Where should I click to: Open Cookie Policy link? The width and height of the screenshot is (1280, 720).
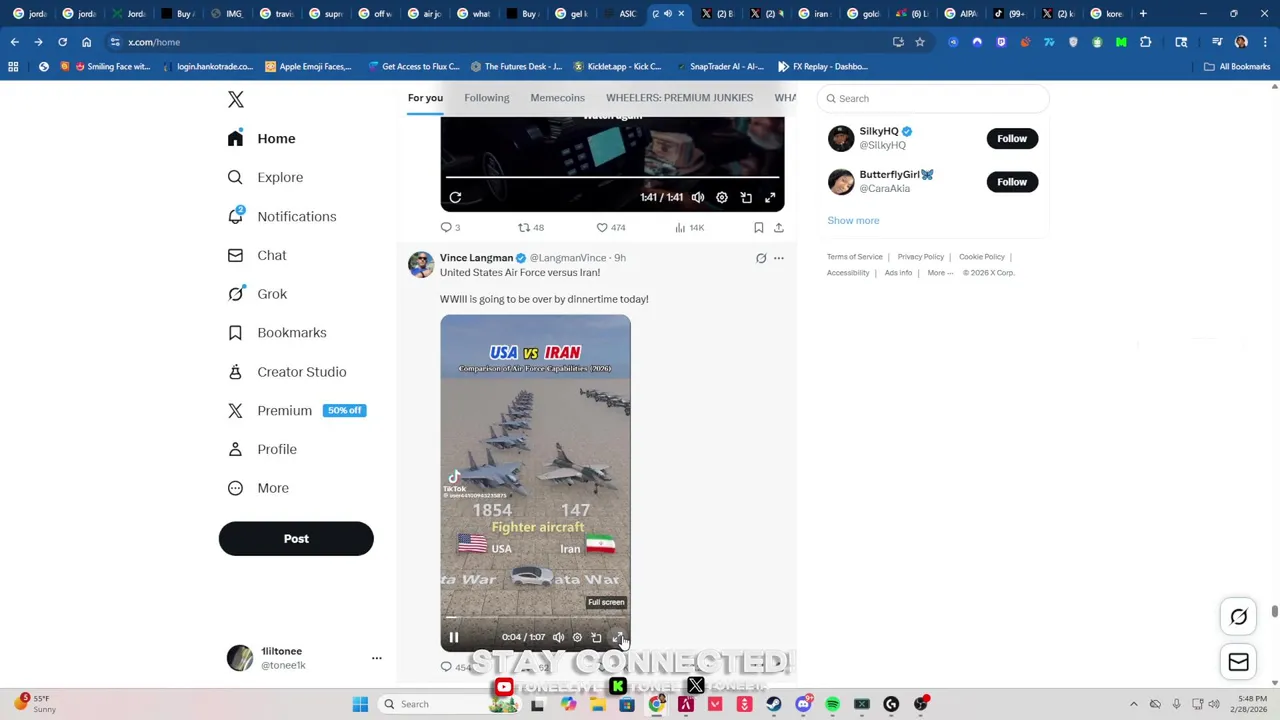point(982,257)
